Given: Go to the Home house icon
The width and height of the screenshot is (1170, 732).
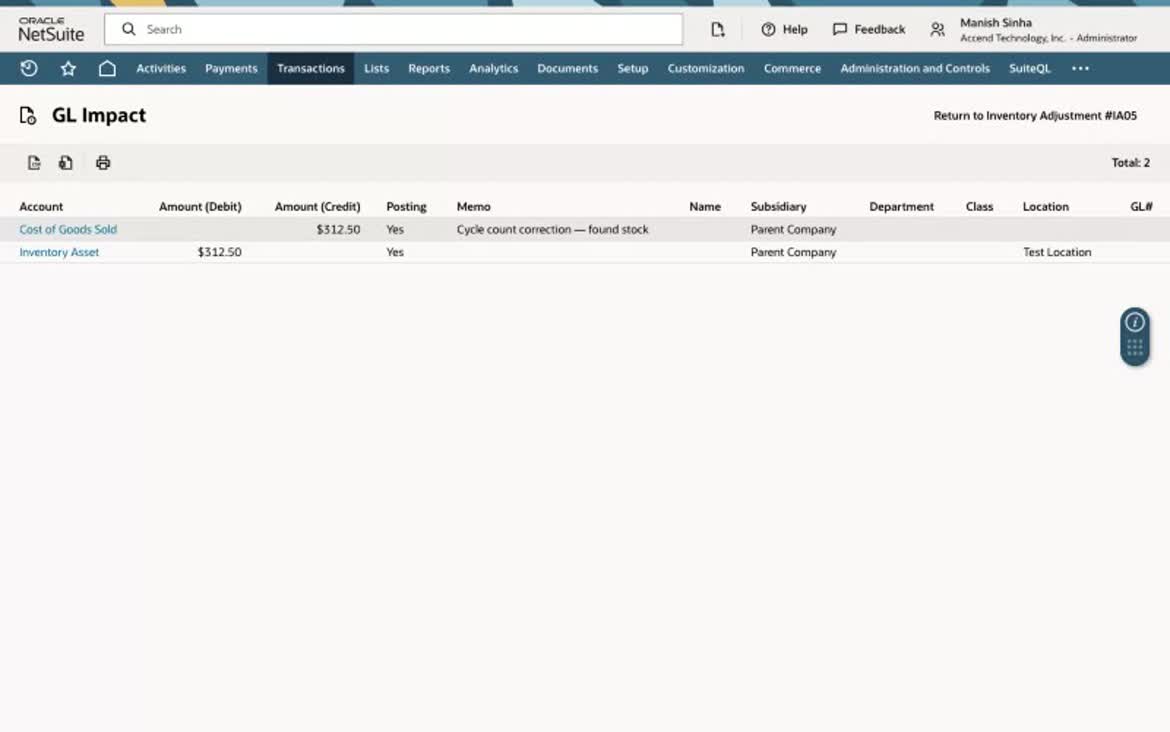Looking at the screenshot, I should [x=107, y=69].
